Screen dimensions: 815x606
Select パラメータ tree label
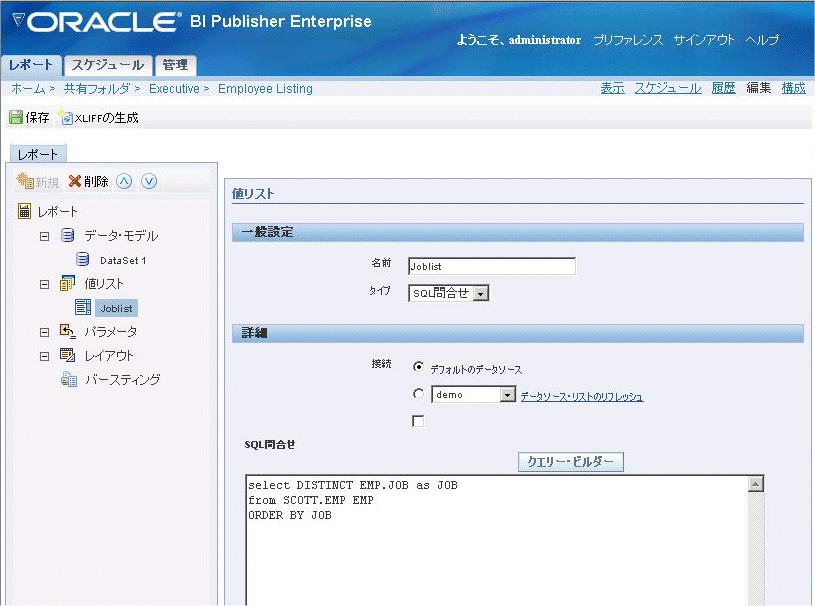pyautogui.click(x=111, y=332)
